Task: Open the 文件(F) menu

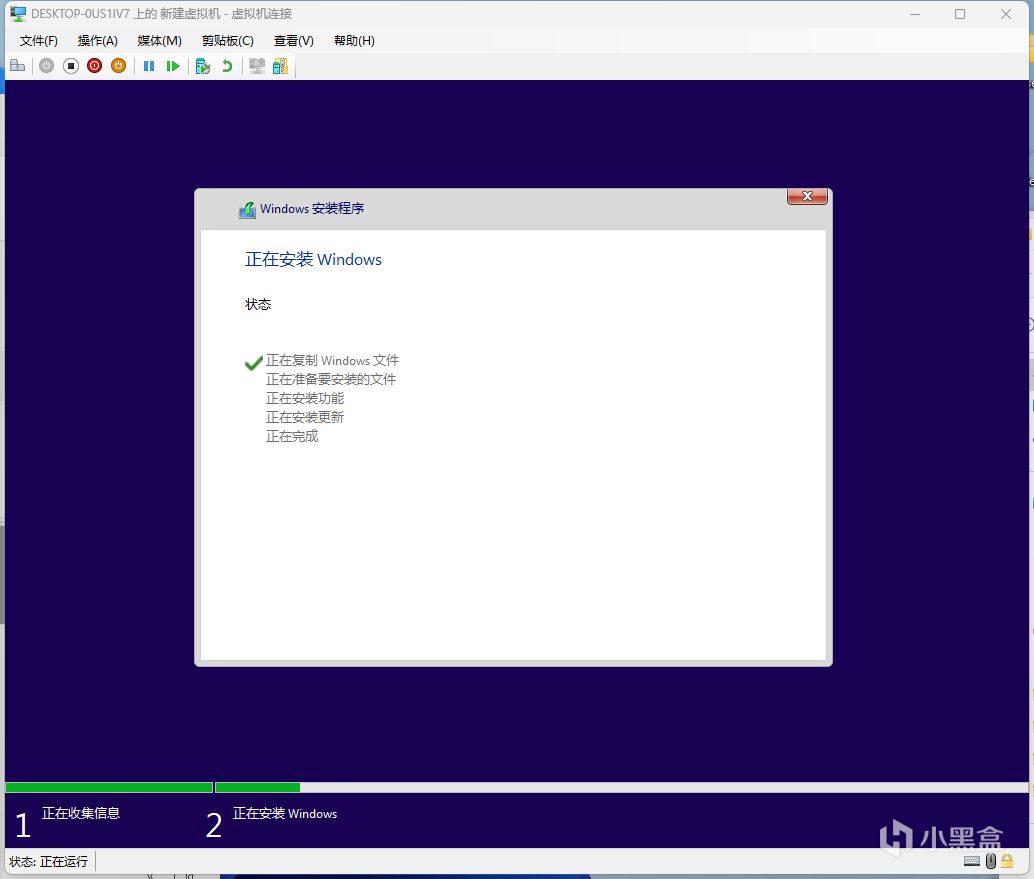Action: [39, 41]
